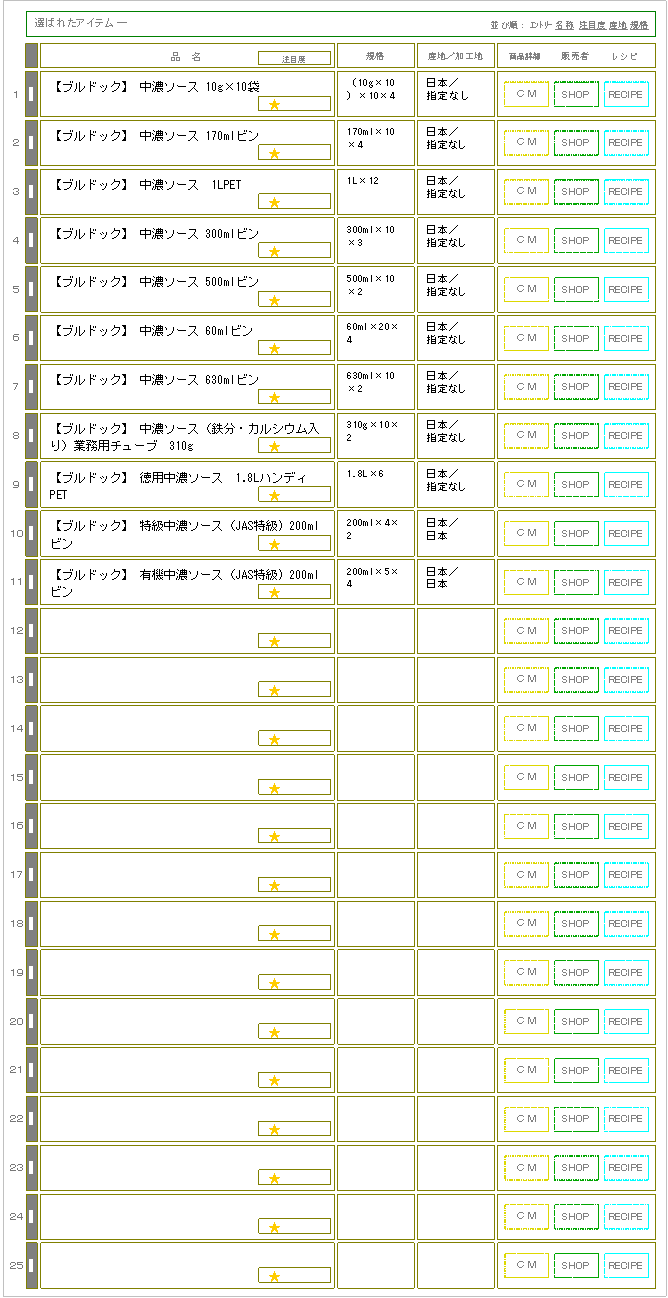
Task: Click RECIPE button in row 25
Action: (x=626, y=1266)
